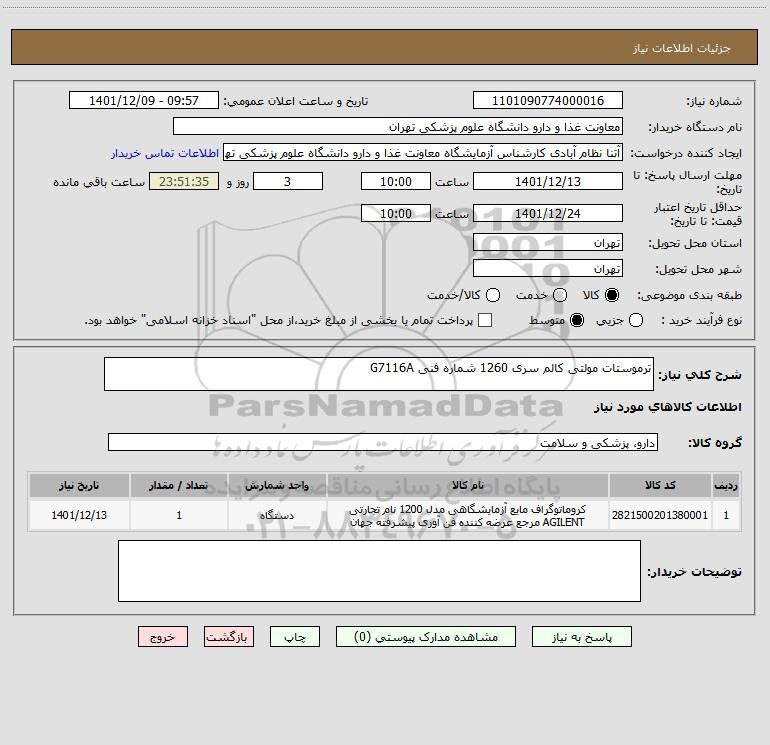Click the response deadline date 1401/12/13 field
This screenshot has width=770, height=745.
(548, 181)
